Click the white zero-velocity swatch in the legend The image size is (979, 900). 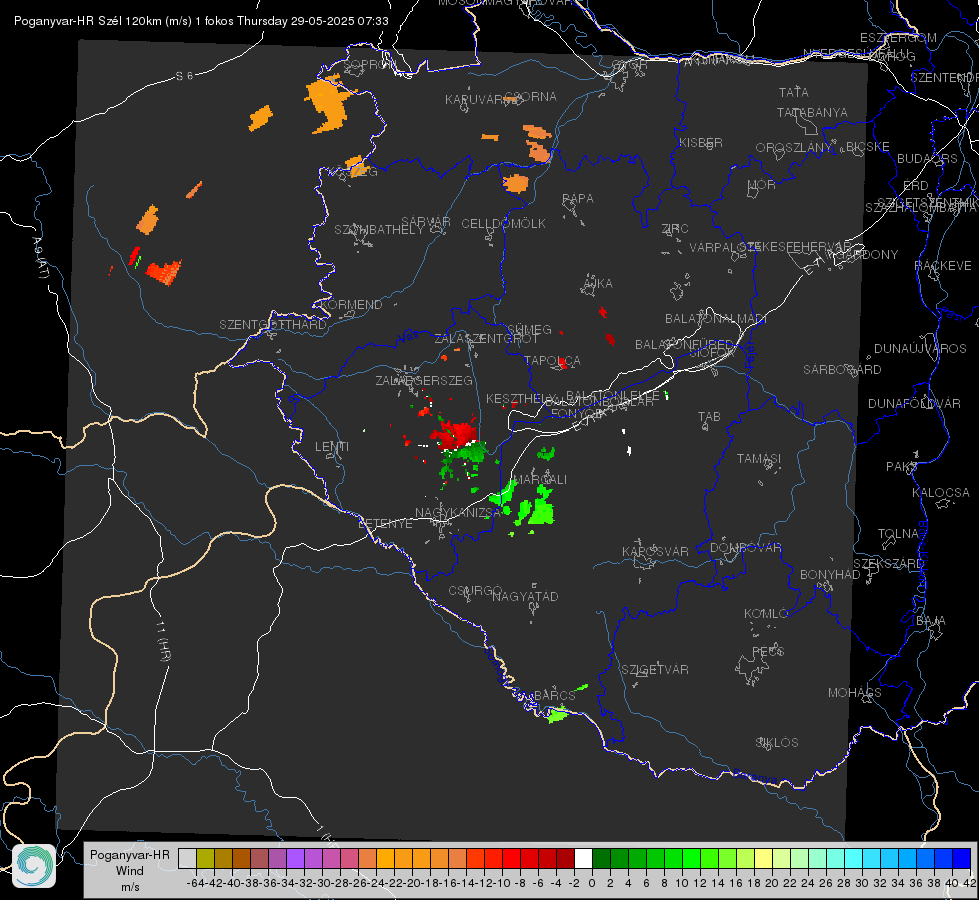pyautogui.click(x=583, y=858)
